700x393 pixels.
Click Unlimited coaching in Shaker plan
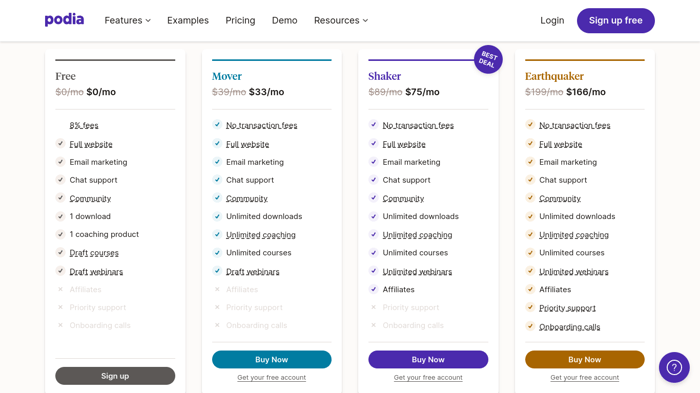[x=417, y=235]
